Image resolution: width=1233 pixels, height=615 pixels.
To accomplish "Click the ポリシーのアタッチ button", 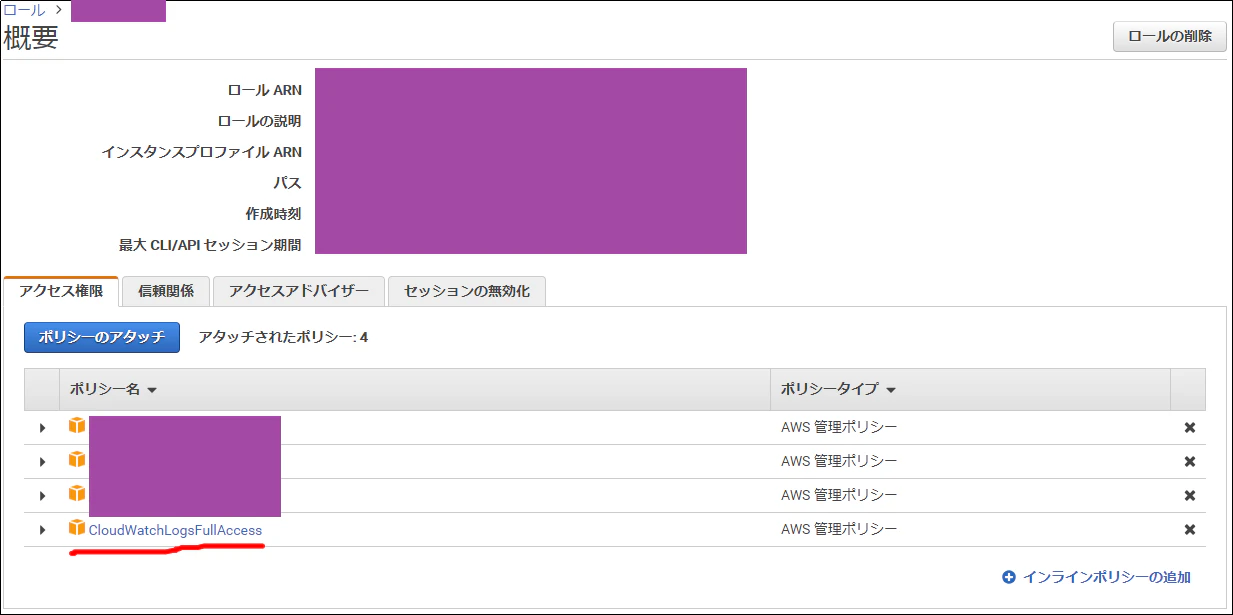I will (102, 337).
